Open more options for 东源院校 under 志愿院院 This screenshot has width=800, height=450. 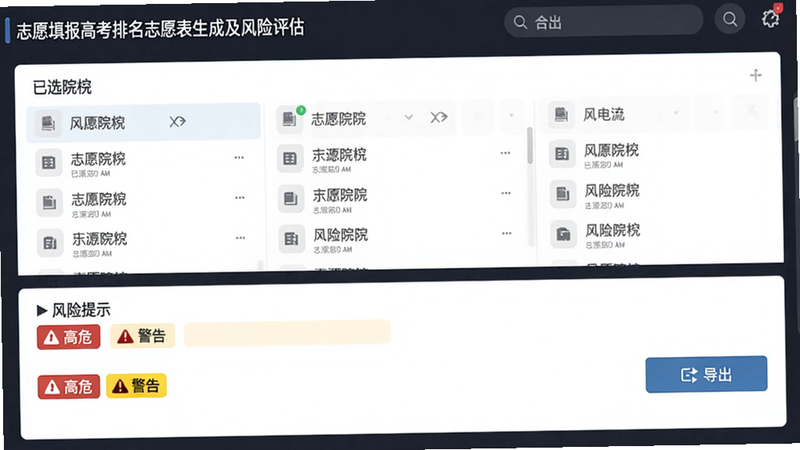tap(505, 153)
